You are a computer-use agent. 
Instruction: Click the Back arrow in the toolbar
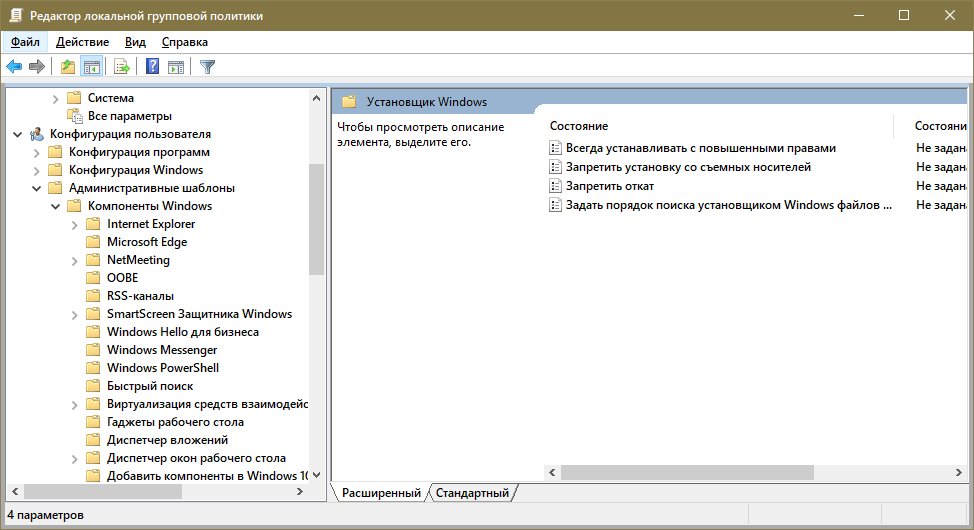(14, 67)
